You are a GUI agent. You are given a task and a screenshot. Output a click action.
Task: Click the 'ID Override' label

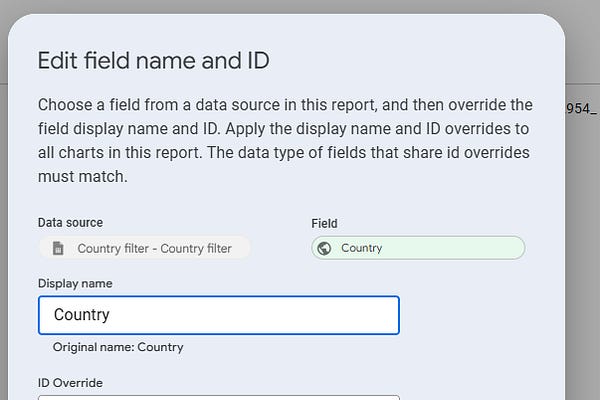pyautogui.click(x=70, y=383)
